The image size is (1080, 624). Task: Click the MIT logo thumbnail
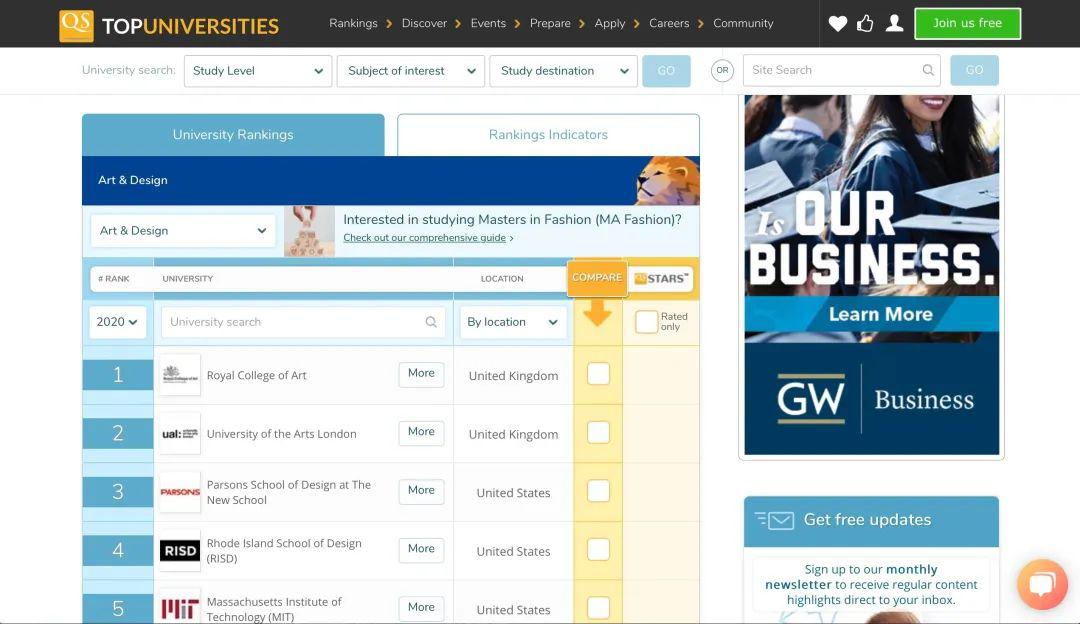pyautogui.click(x=180, y=607)
